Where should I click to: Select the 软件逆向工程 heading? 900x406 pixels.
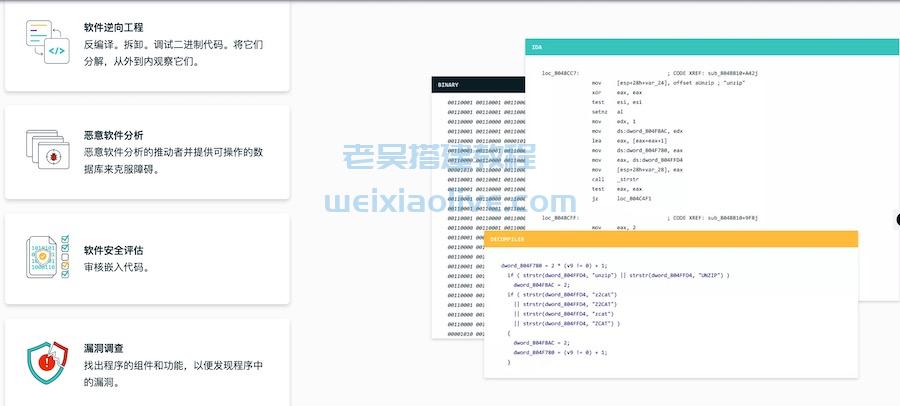click(114, 27)
